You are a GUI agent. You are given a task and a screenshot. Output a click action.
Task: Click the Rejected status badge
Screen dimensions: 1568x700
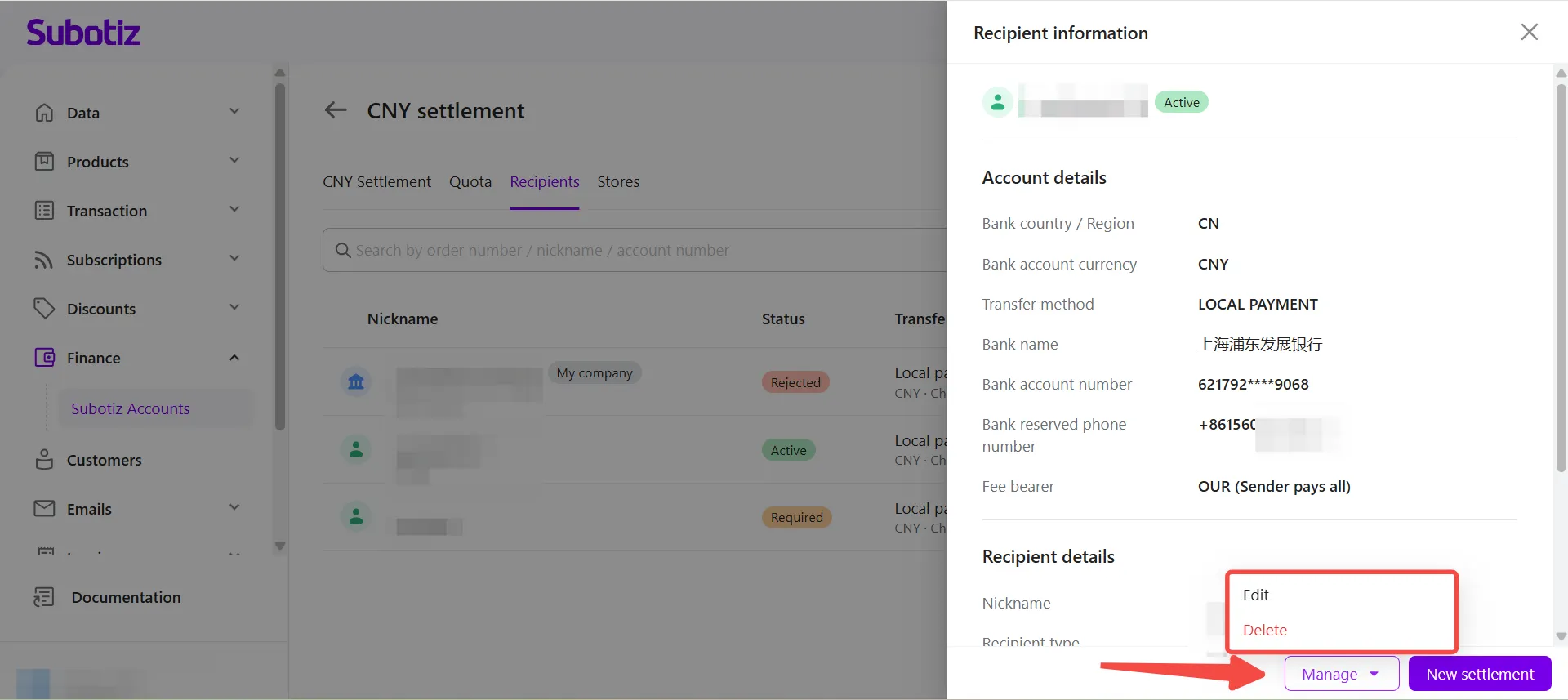coord(795,382)
